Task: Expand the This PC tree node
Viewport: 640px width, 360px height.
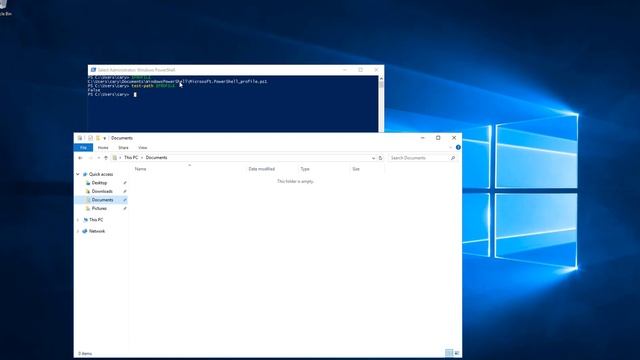Action: coord(78,220)
